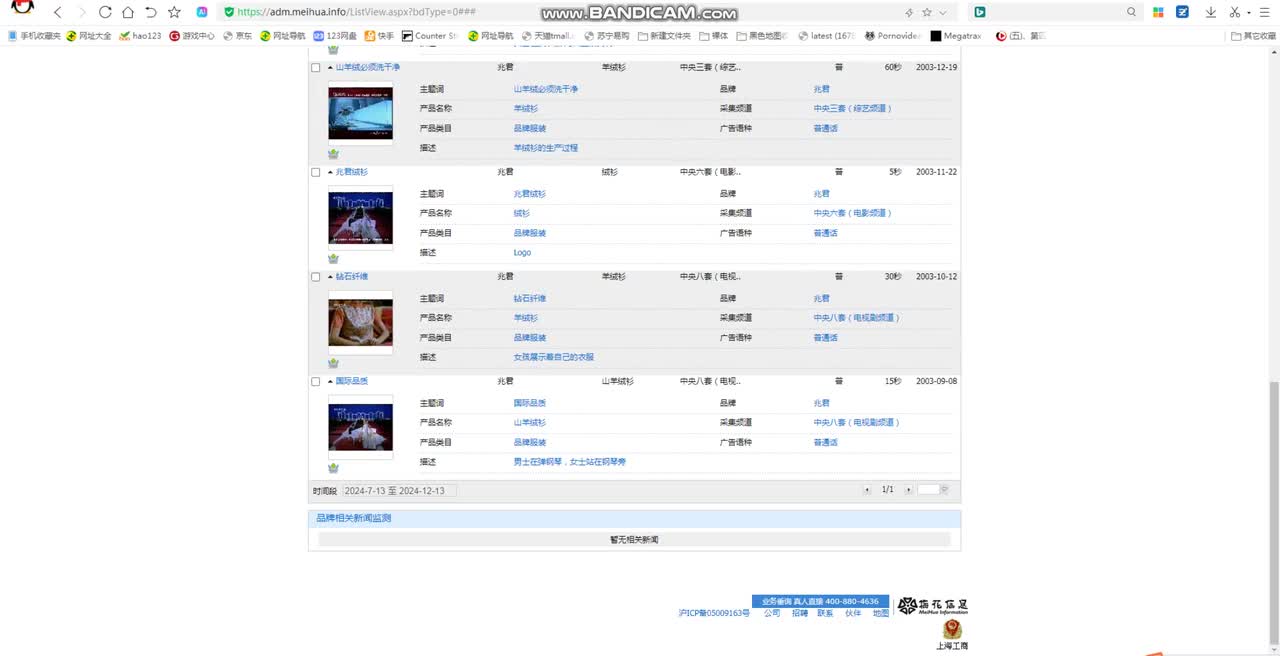Check the box for 钻石纤维 row
Viewport: 1280px width, 656px height.
[316, 277]
